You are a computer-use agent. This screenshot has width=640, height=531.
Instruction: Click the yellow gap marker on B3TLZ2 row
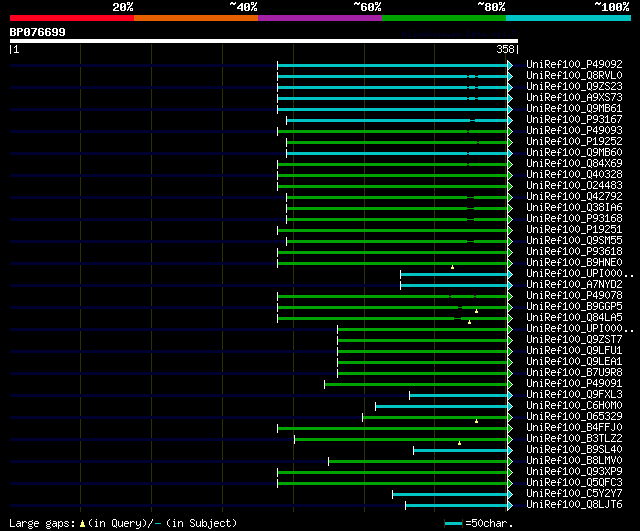[459, 443]
